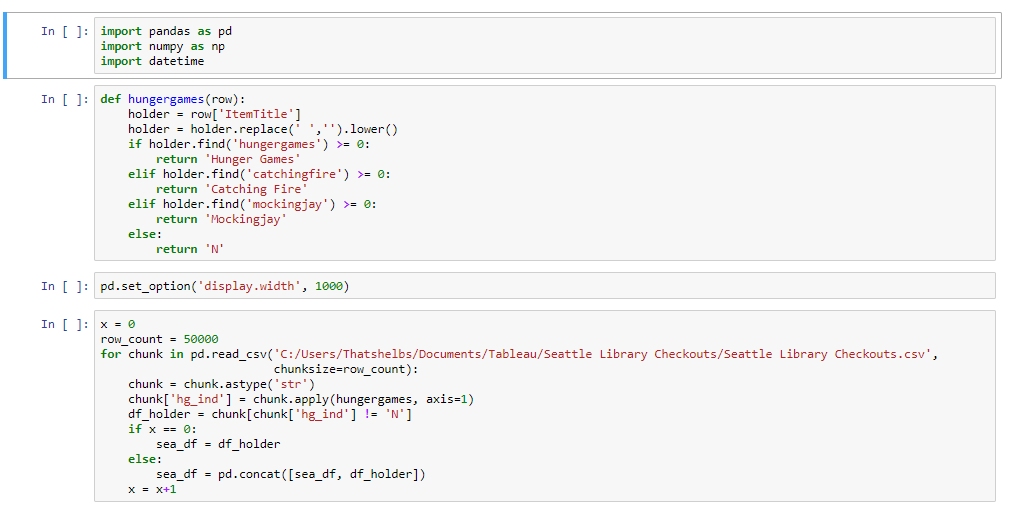The image size is (1010, 511).
Task: Click the df_holder = chunk[...] filter line
Action: click(270, 414)
